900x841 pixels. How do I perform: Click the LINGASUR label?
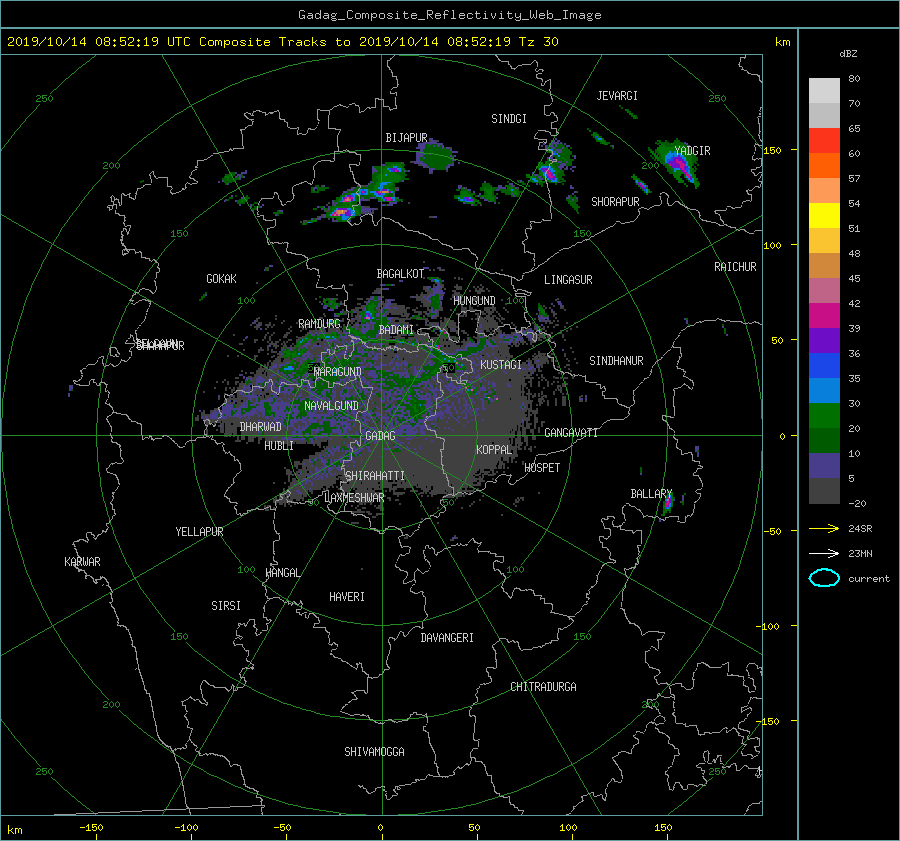click(568, 280)
